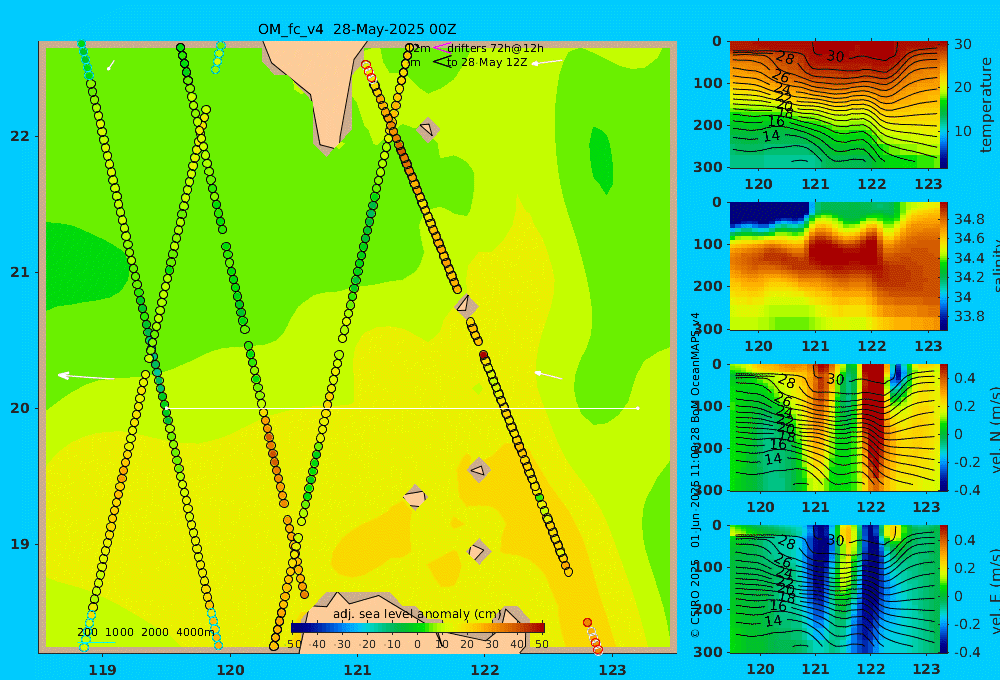Click the '33.8' tick on the salinity colorbar
The image size is (1000, 680).
click(x=969, y=316)
